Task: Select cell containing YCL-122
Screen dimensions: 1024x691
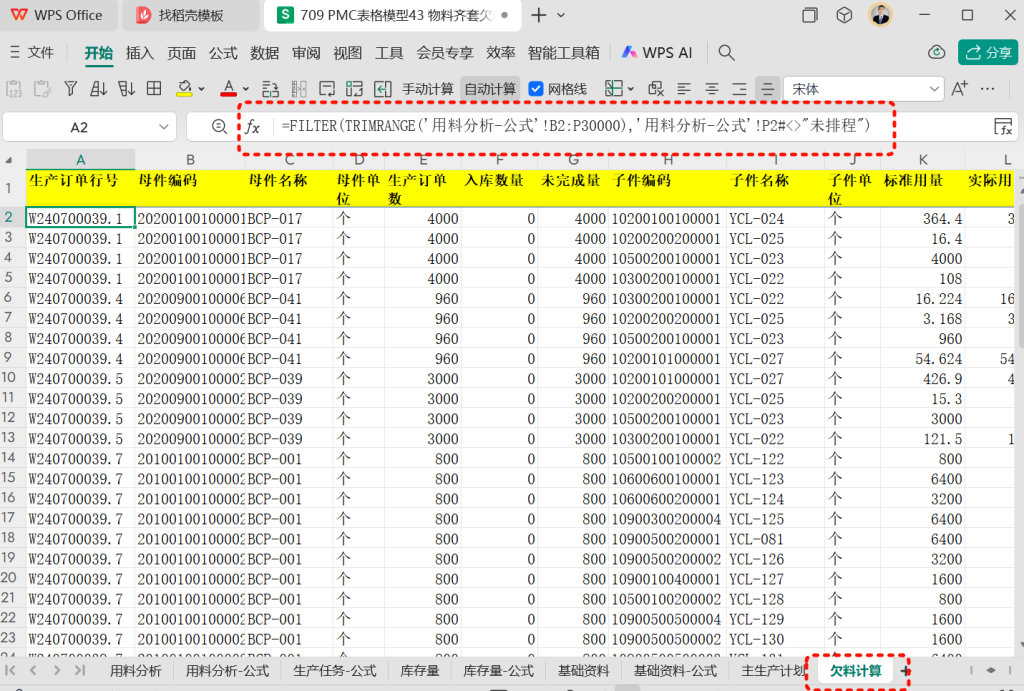Action: click(776, 459)
